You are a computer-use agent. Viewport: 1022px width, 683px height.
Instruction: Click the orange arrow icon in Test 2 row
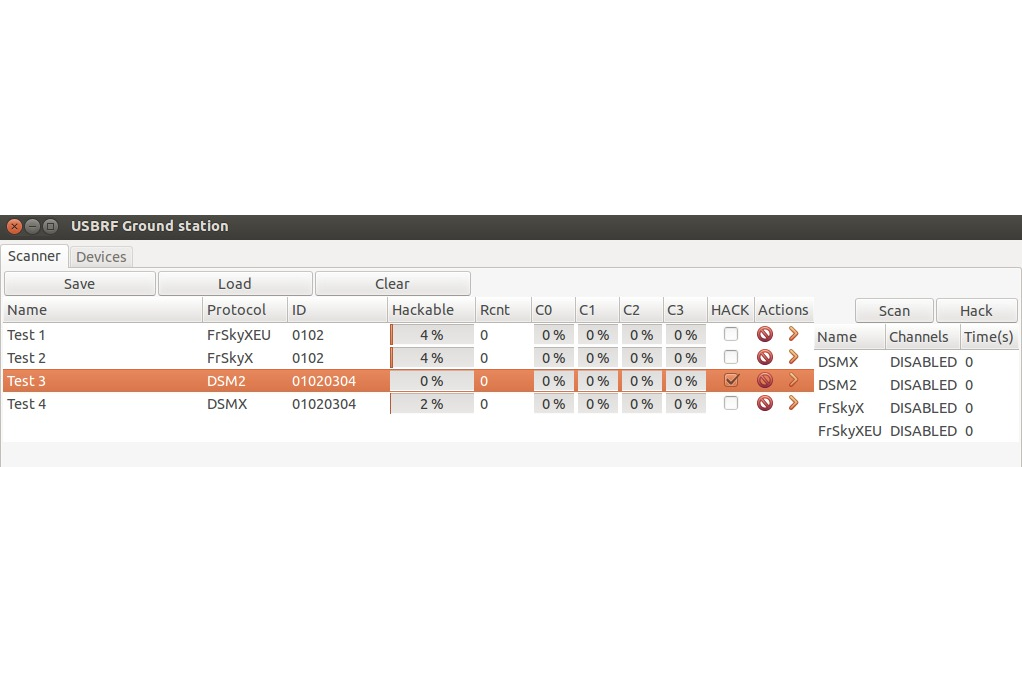[x=793, y=357]
